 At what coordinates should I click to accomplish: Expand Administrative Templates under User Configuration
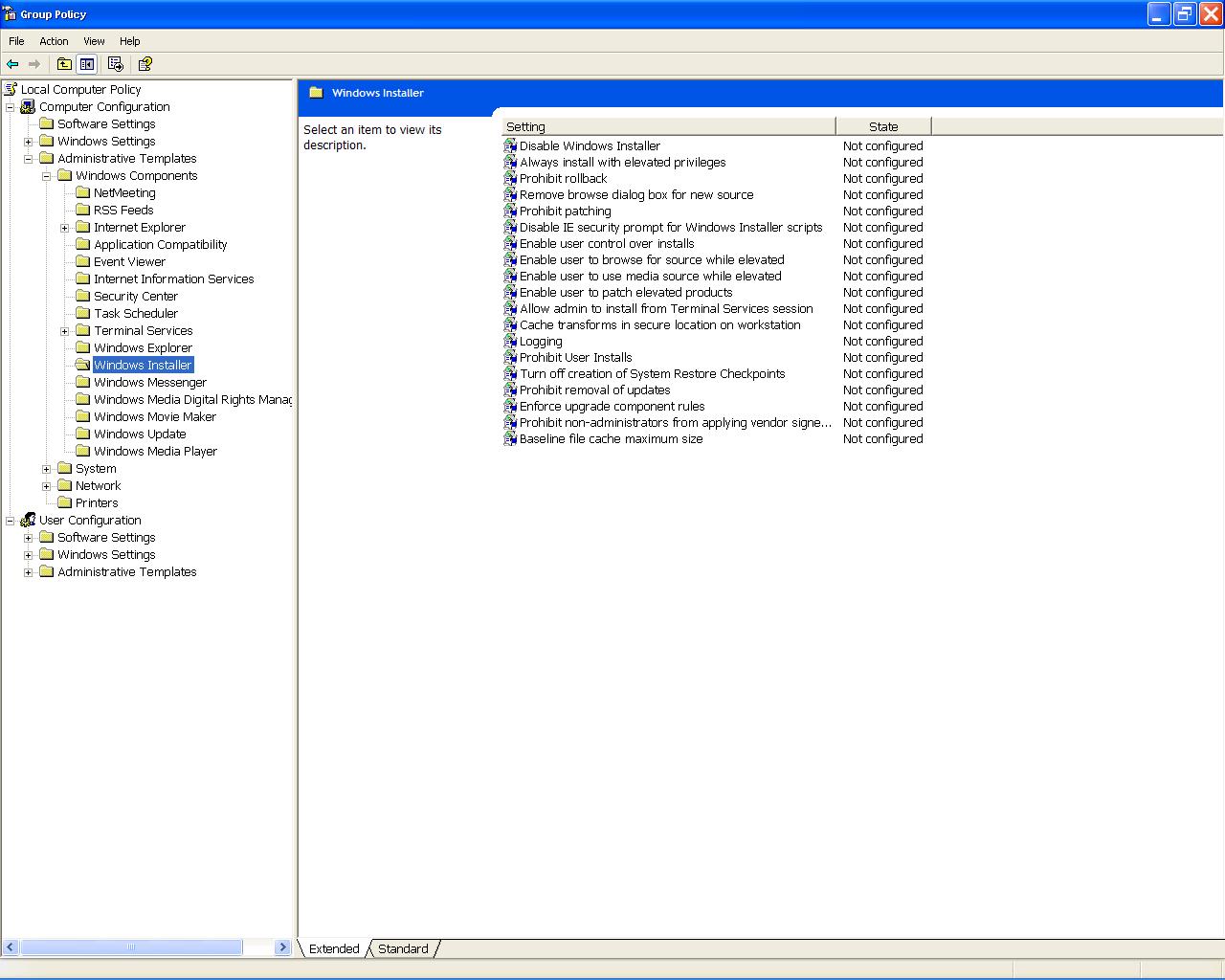click(x=29, y=572)
